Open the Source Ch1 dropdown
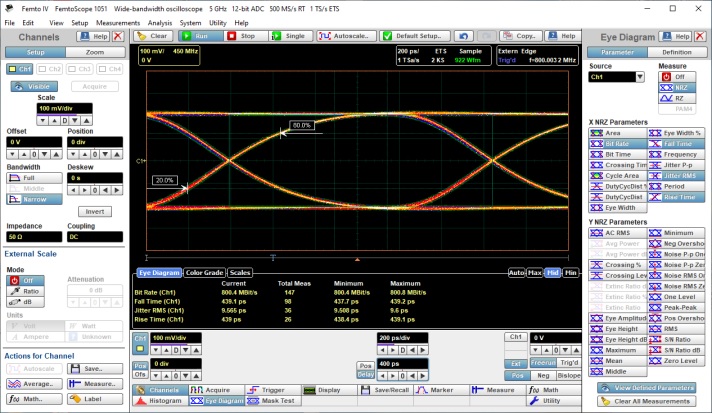 pos(616,76)
